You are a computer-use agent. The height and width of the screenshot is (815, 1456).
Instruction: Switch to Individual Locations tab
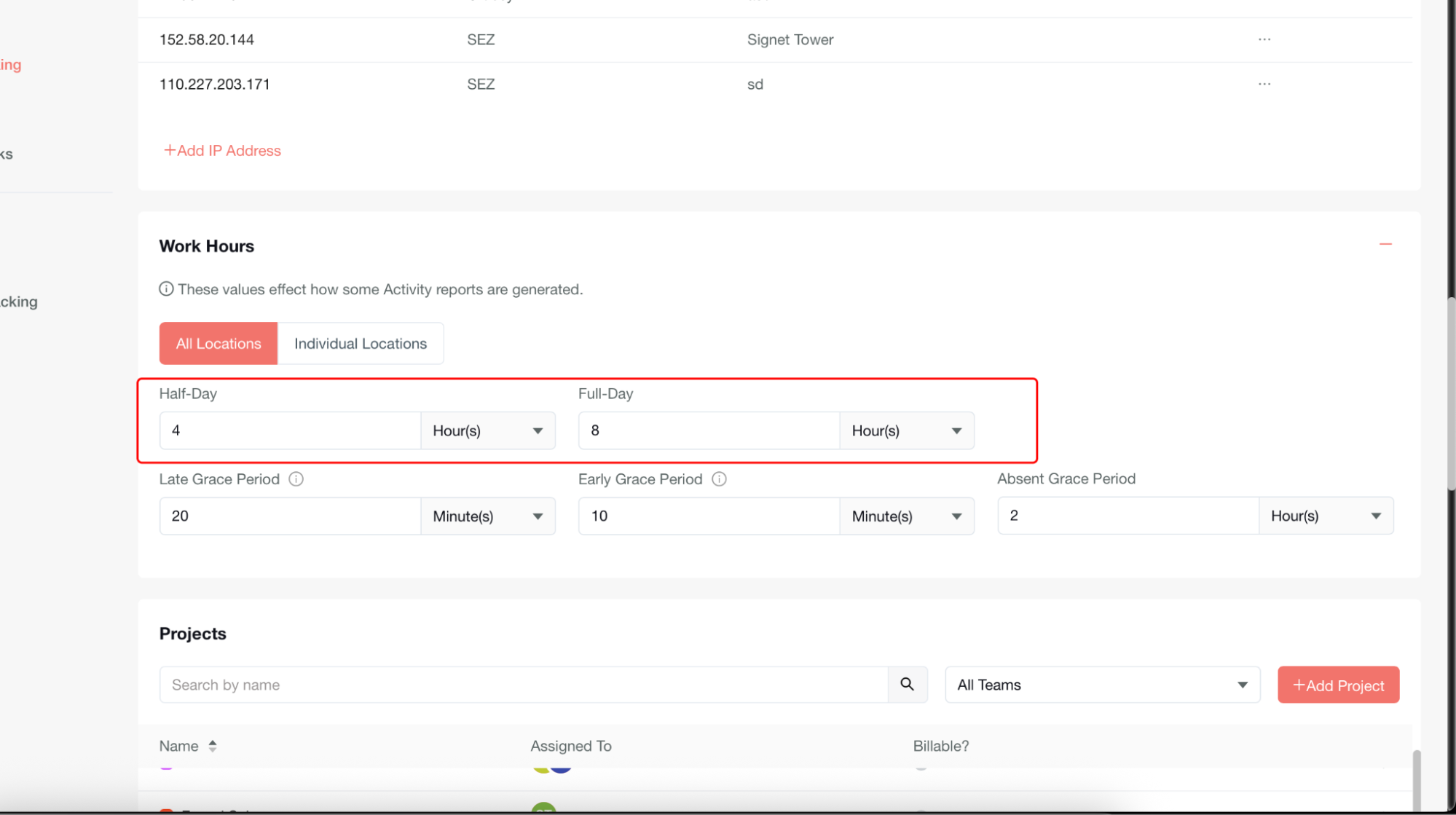point(360,343)
